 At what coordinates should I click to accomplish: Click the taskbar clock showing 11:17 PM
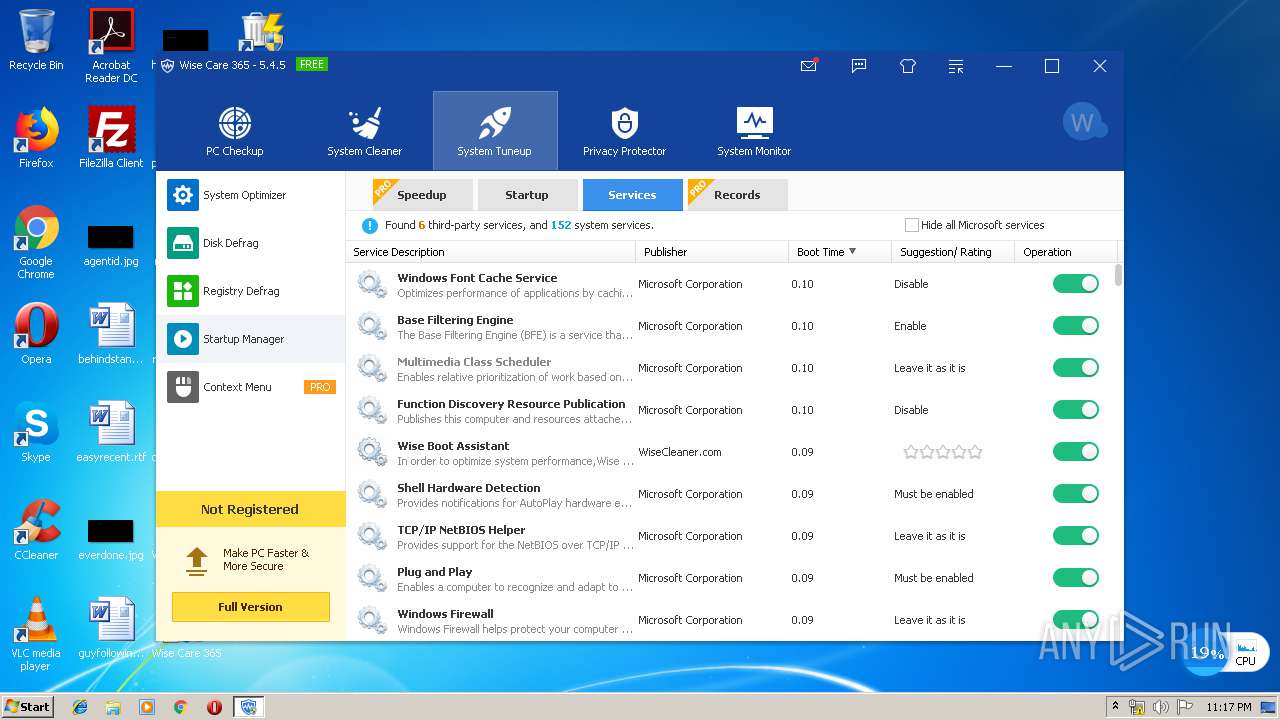coord(1229,707)
